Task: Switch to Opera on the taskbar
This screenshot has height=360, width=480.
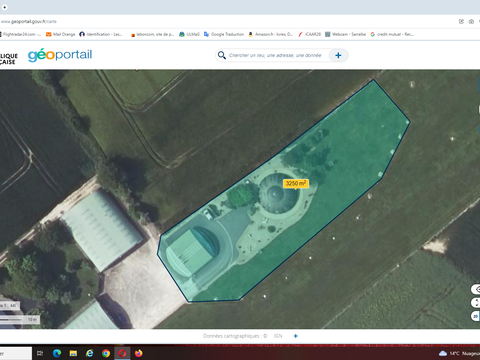Action: click(122, 353)
